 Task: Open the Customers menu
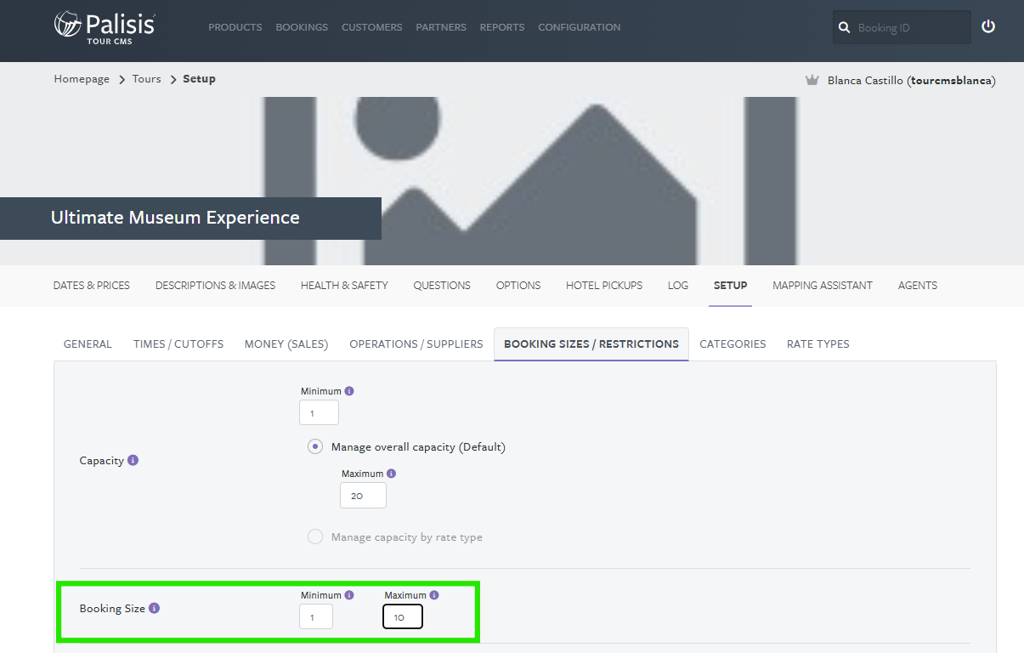click(372, 27)
